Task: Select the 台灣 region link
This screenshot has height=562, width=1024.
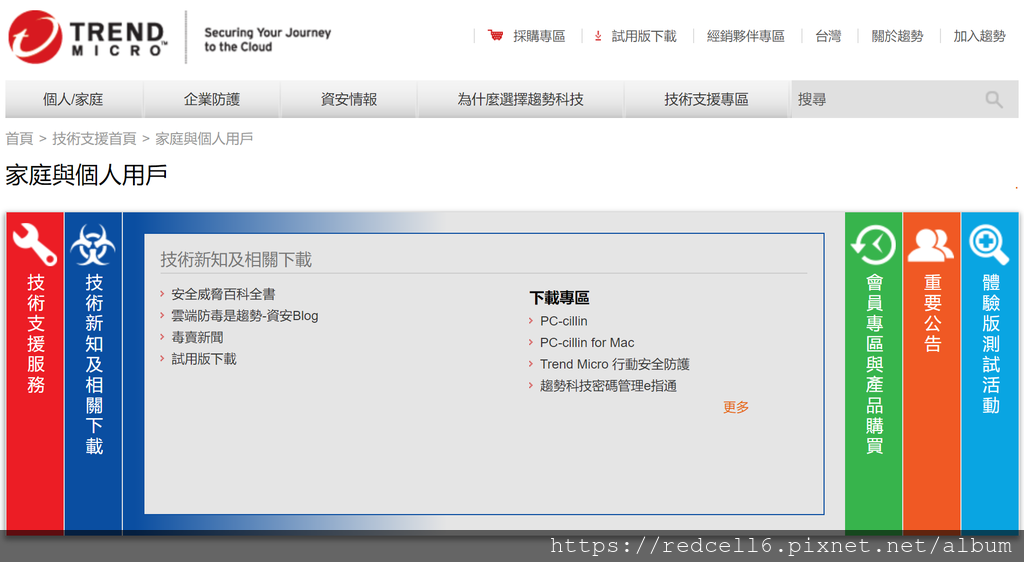Action: pos(828,36)
